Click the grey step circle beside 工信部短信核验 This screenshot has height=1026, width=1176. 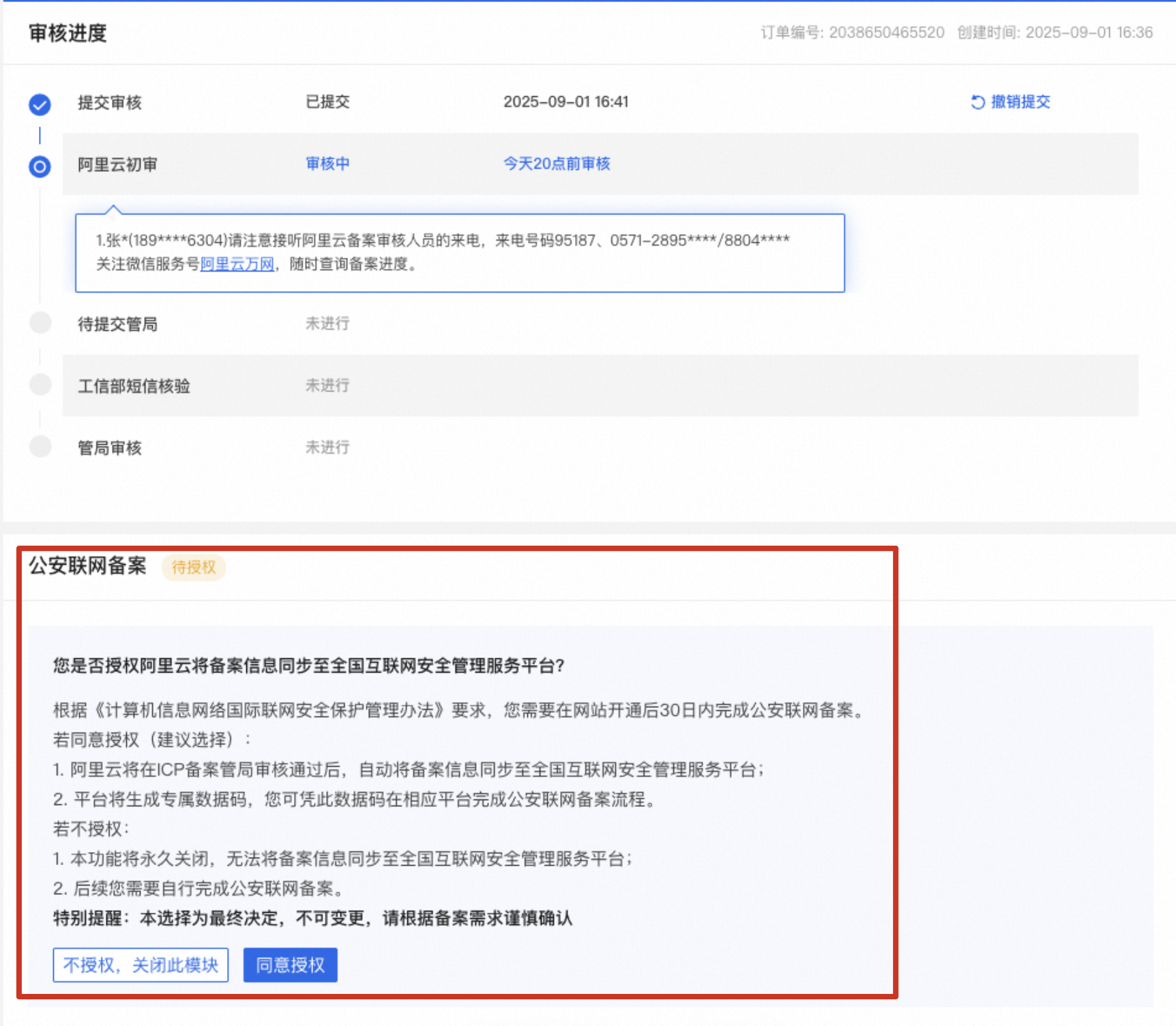40,385
